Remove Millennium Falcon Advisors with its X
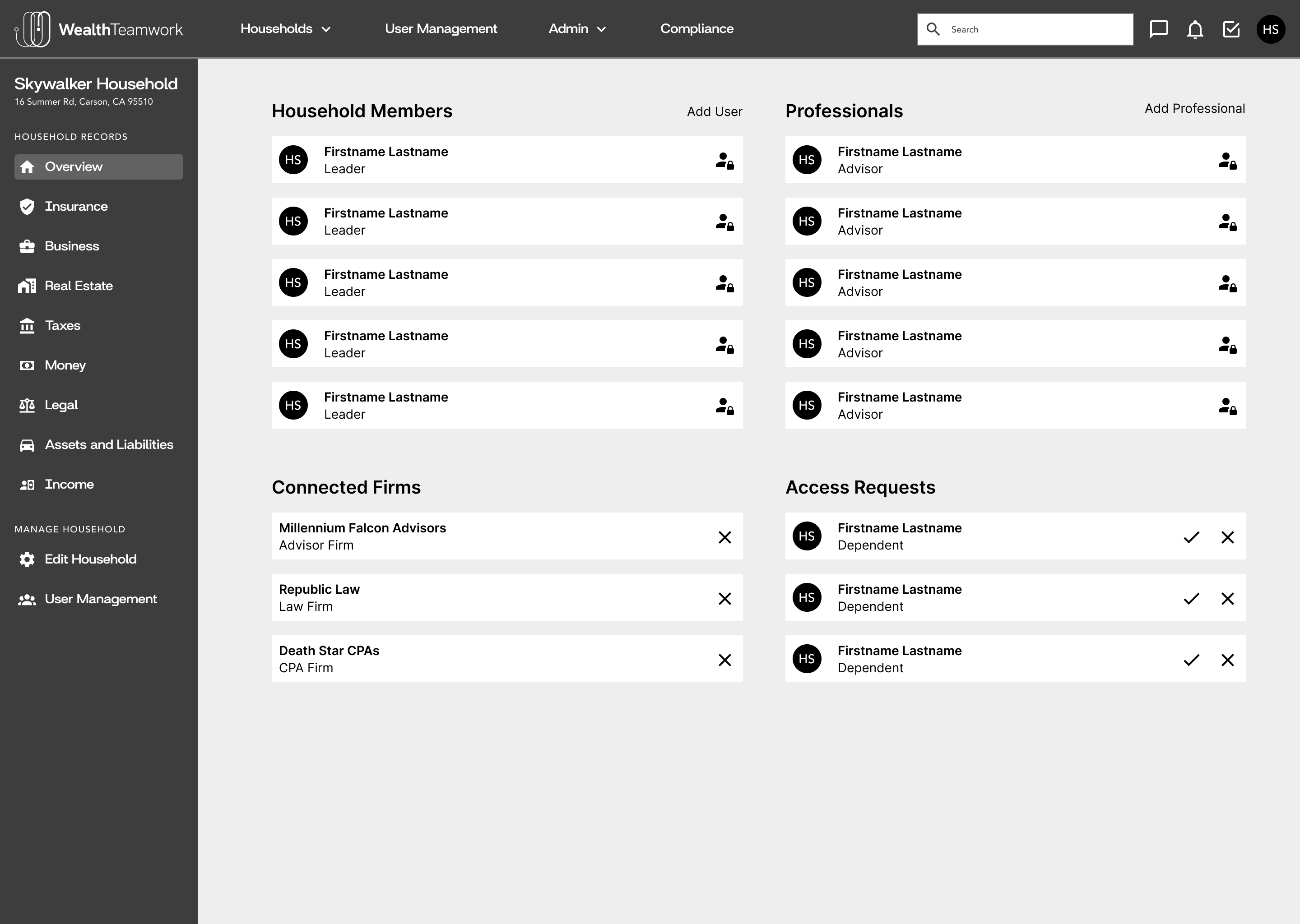 724,537
